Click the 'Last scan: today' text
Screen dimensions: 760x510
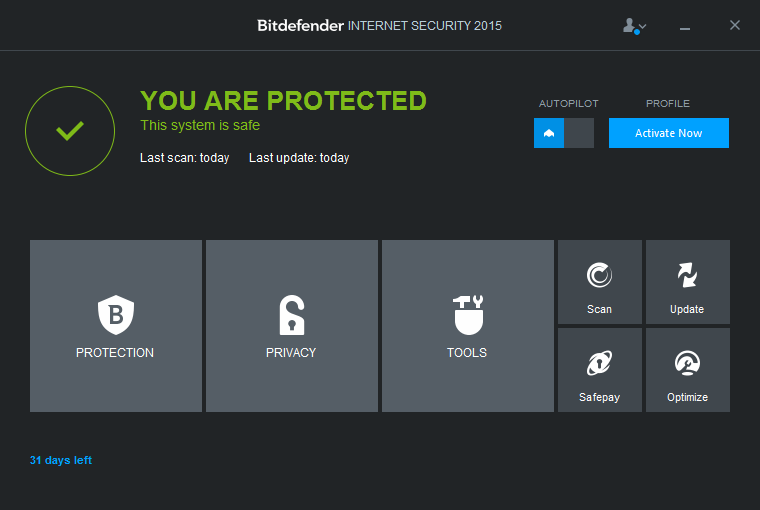point(185,158)
